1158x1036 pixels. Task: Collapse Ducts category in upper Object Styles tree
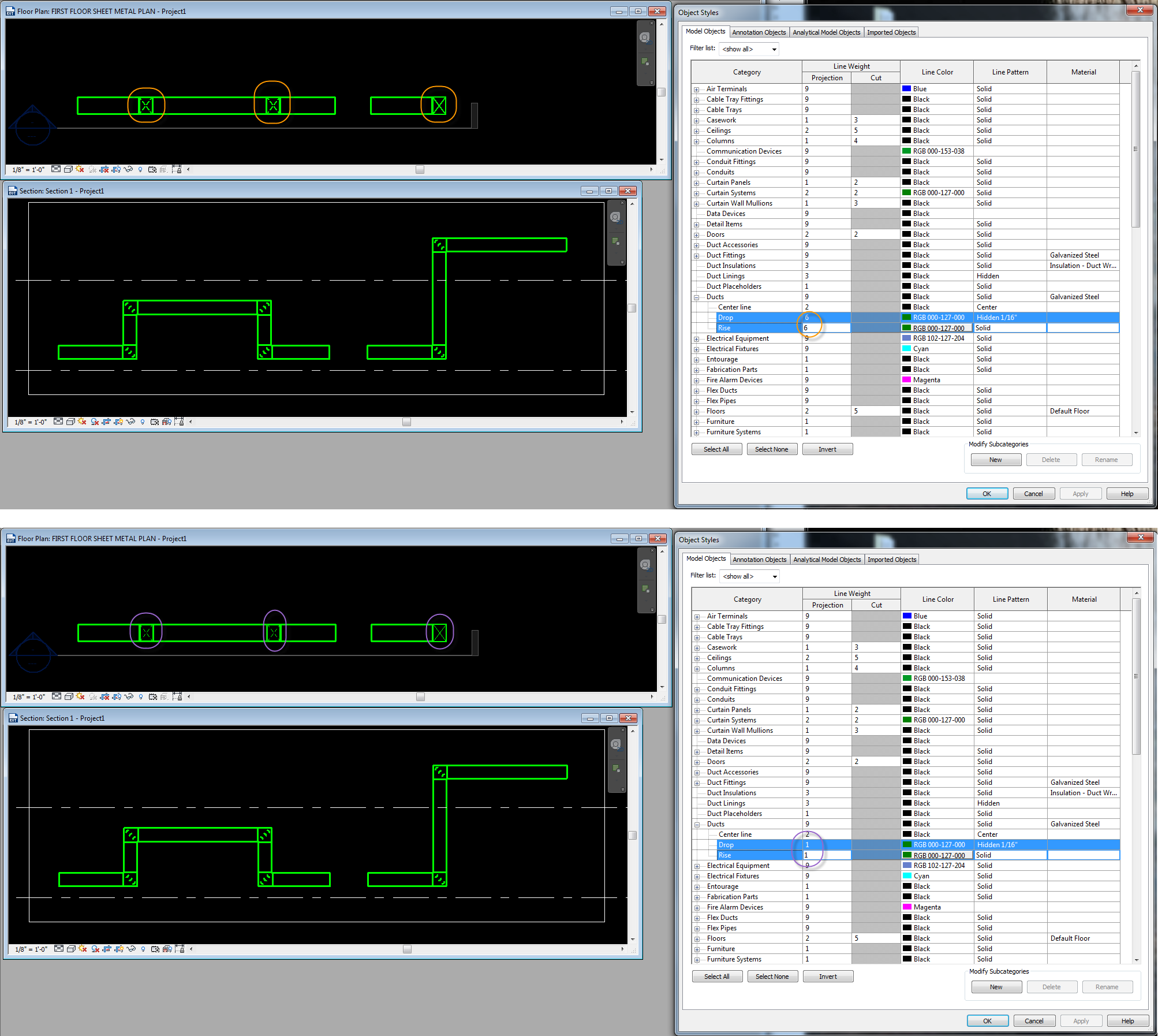point(697,297)
